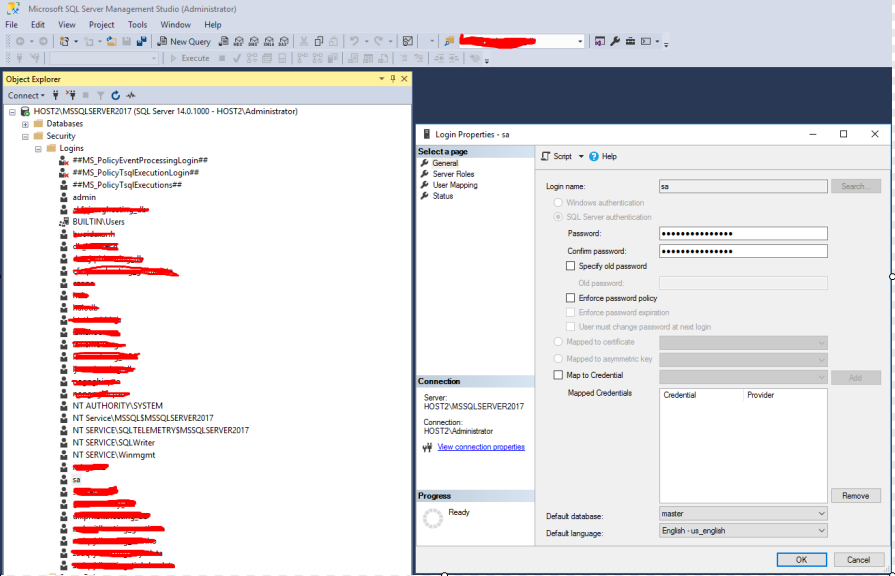
Task: Click the Undo icon on the toolbar
Action: click(x=355, y=41)
